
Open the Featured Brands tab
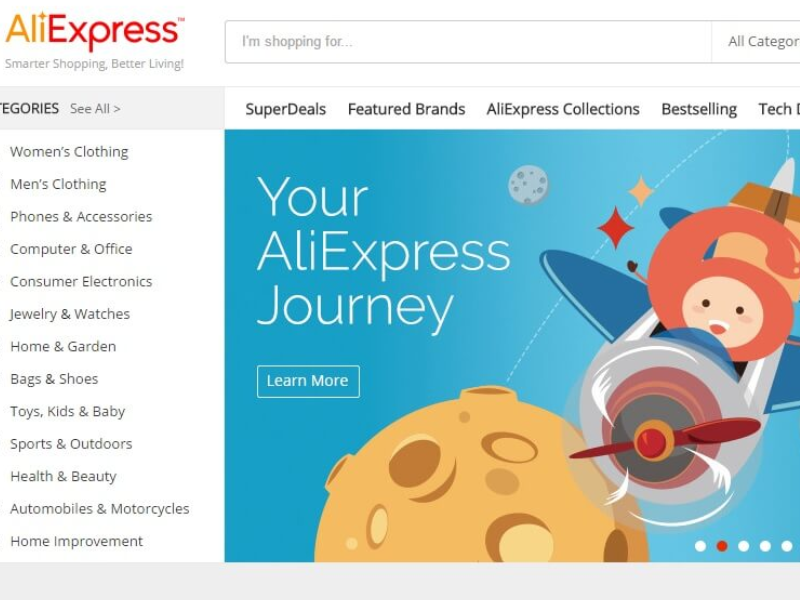point(406,109)
